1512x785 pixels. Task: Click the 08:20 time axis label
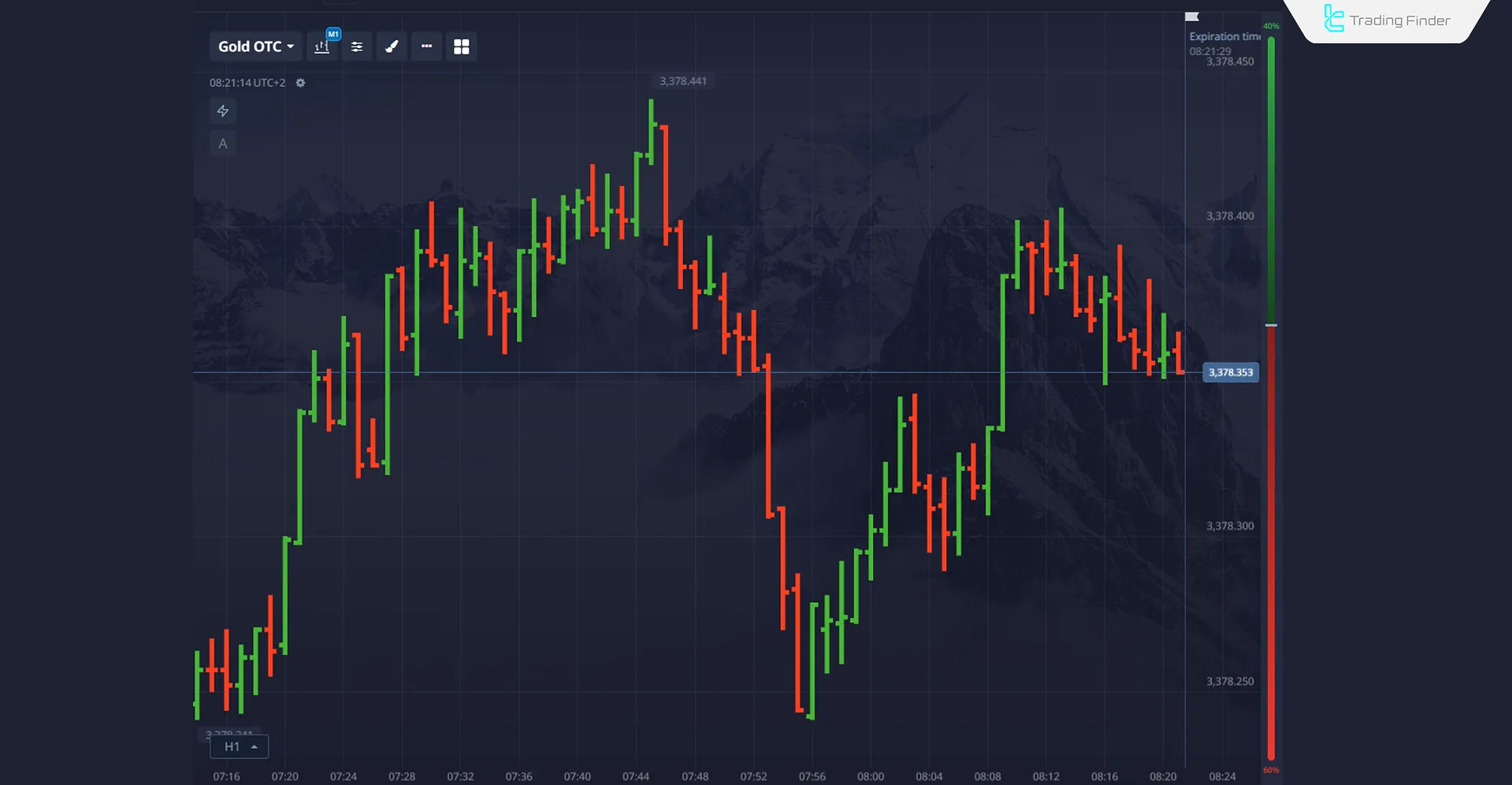tap(1163, 776)
